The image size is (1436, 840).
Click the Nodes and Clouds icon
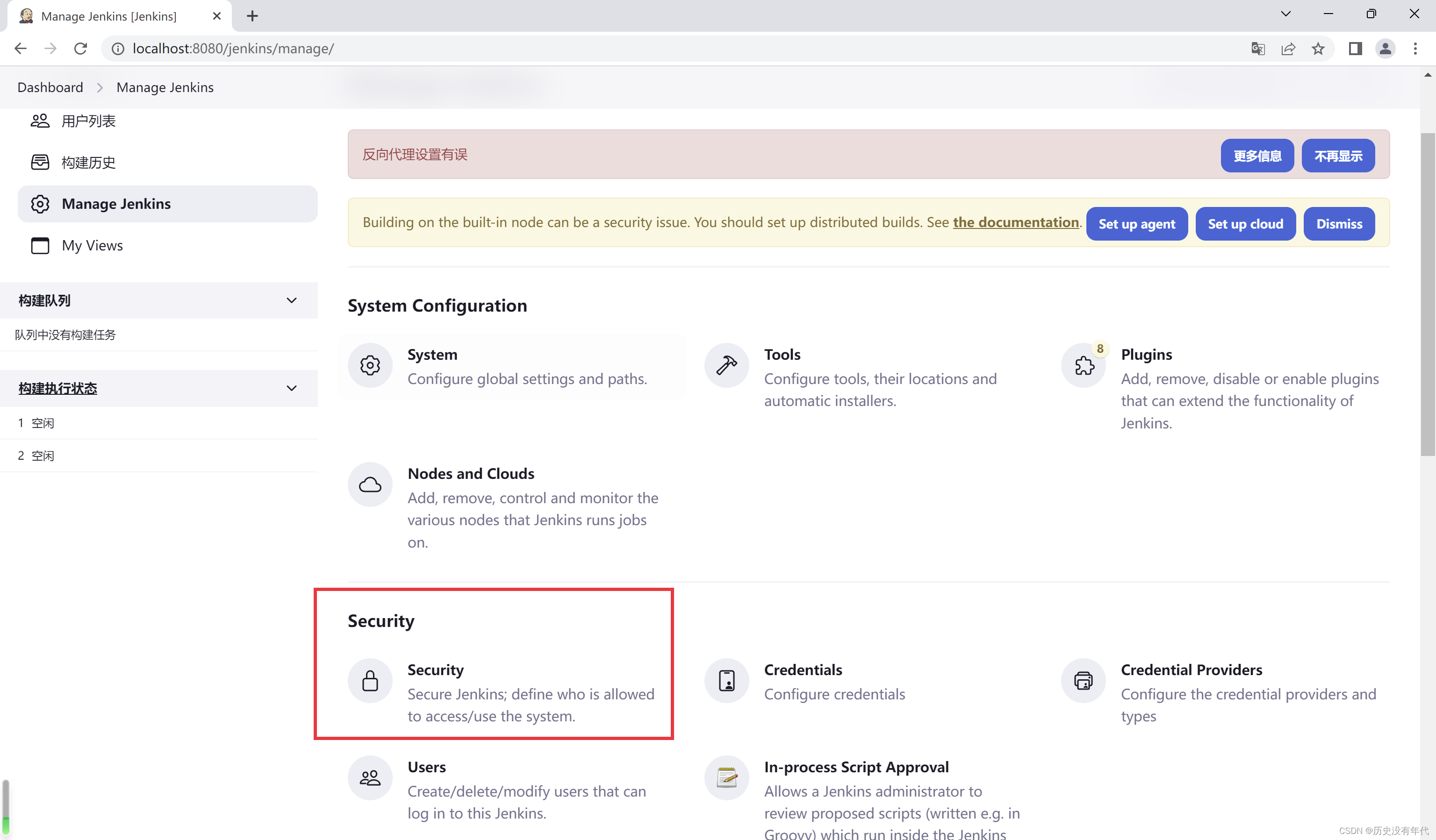(370, 484)
